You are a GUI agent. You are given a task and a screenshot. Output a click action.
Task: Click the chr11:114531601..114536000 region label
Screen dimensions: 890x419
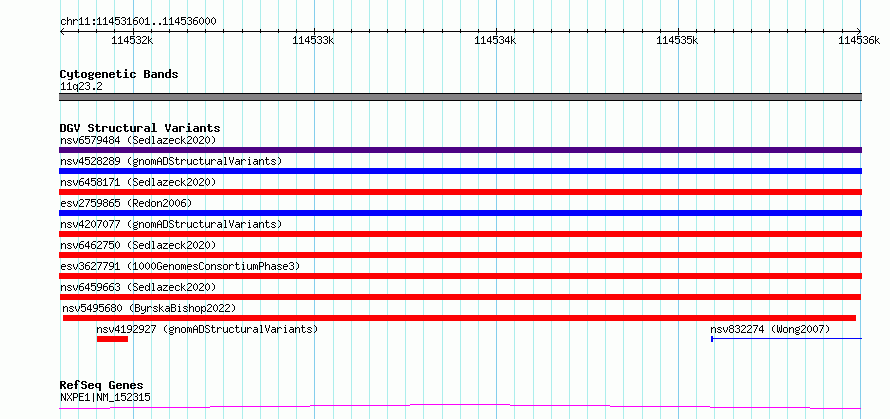coord(138,22)
